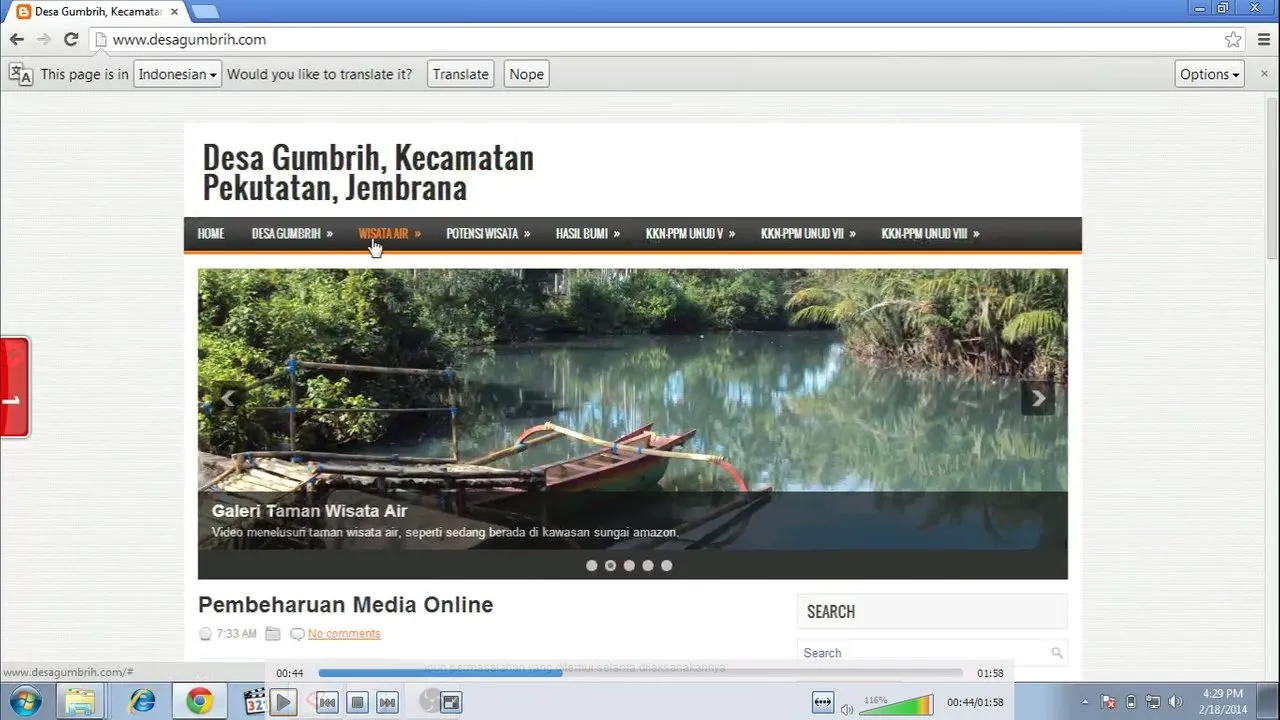This screenshot has height=720, width=1280.
Task: Click the sidebar Search input field
Action: [922, 653]
